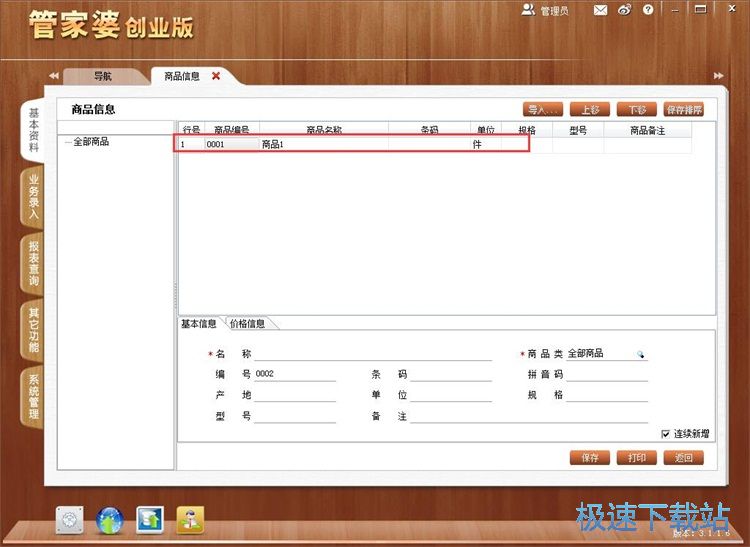Open help via the question mark icon

pyautogui.click(x=649, y=10)
